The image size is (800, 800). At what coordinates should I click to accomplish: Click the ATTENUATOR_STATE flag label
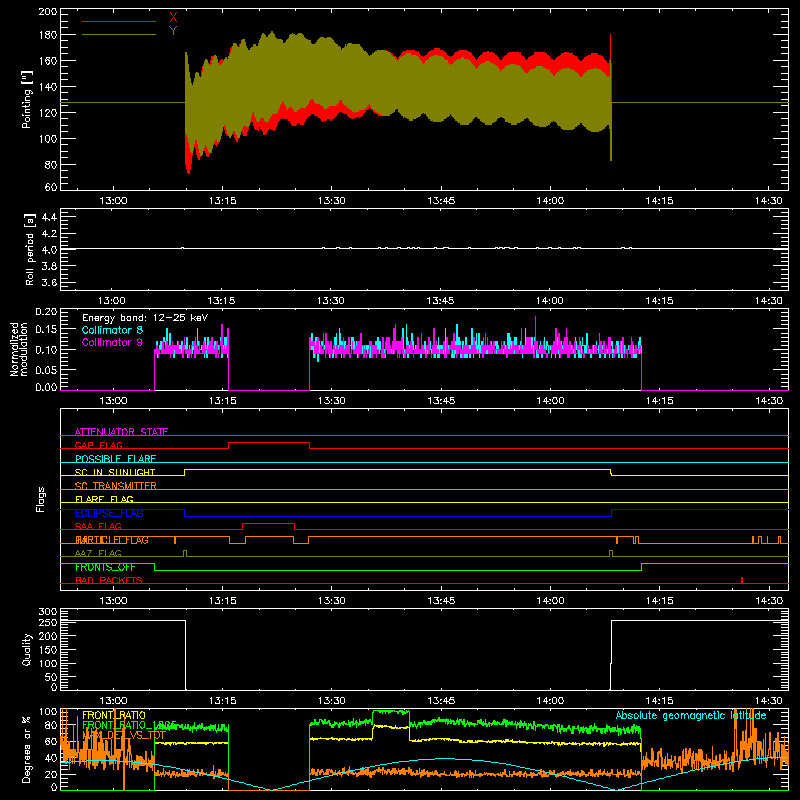click(x=121, y=432)
